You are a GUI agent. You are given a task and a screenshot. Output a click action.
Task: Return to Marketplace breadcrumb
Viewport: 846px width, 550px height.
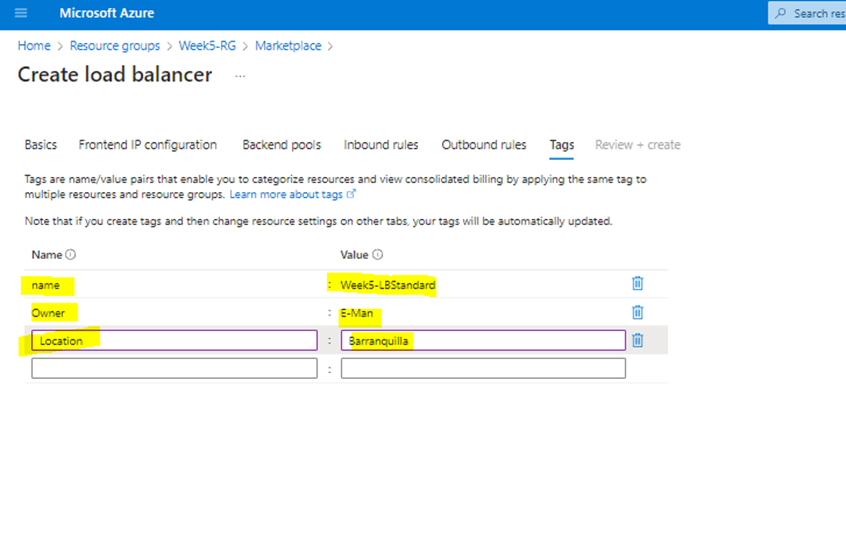click(288, 46)
